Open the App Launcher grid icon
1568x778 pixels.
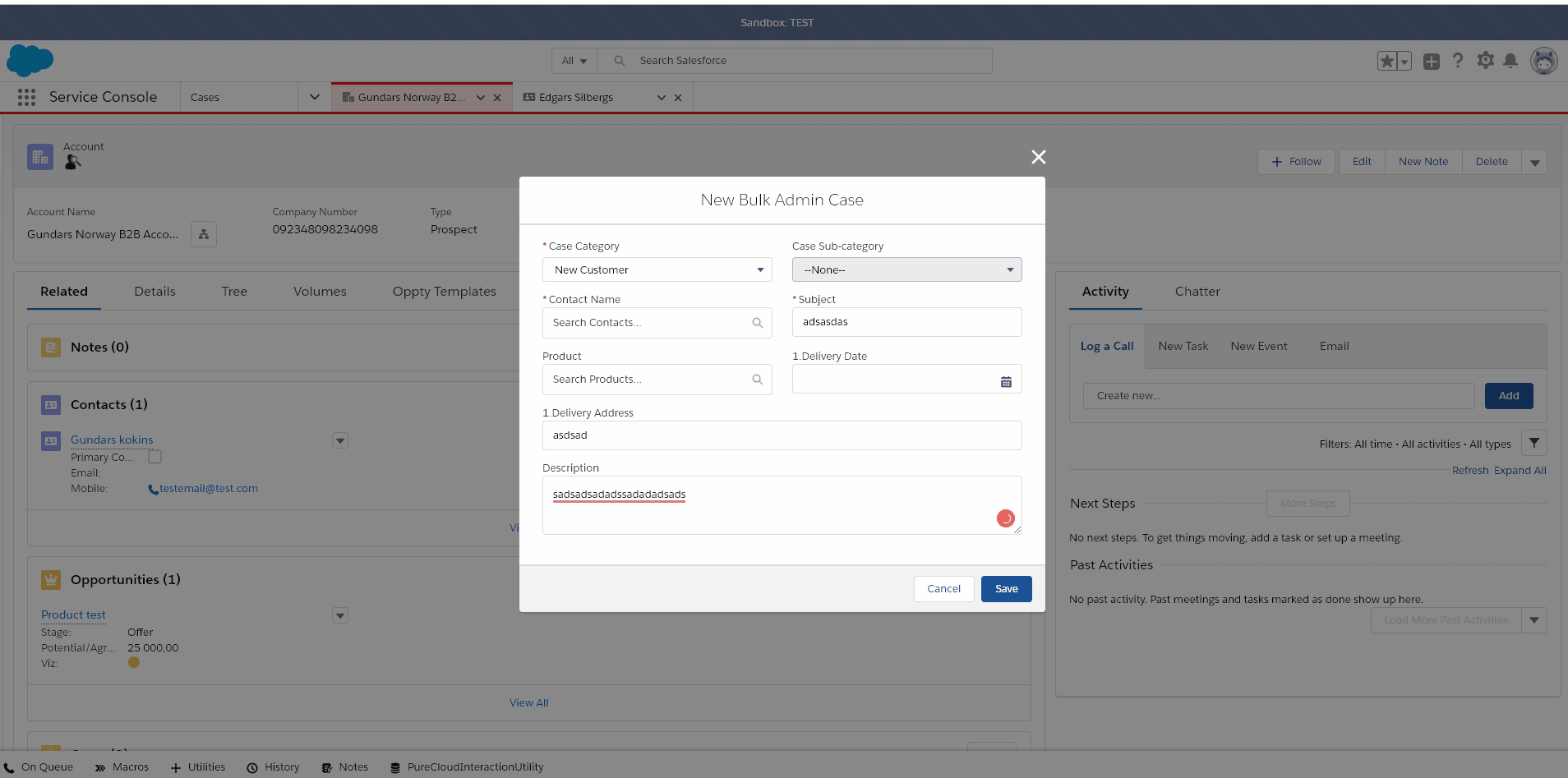click(26, 97)
